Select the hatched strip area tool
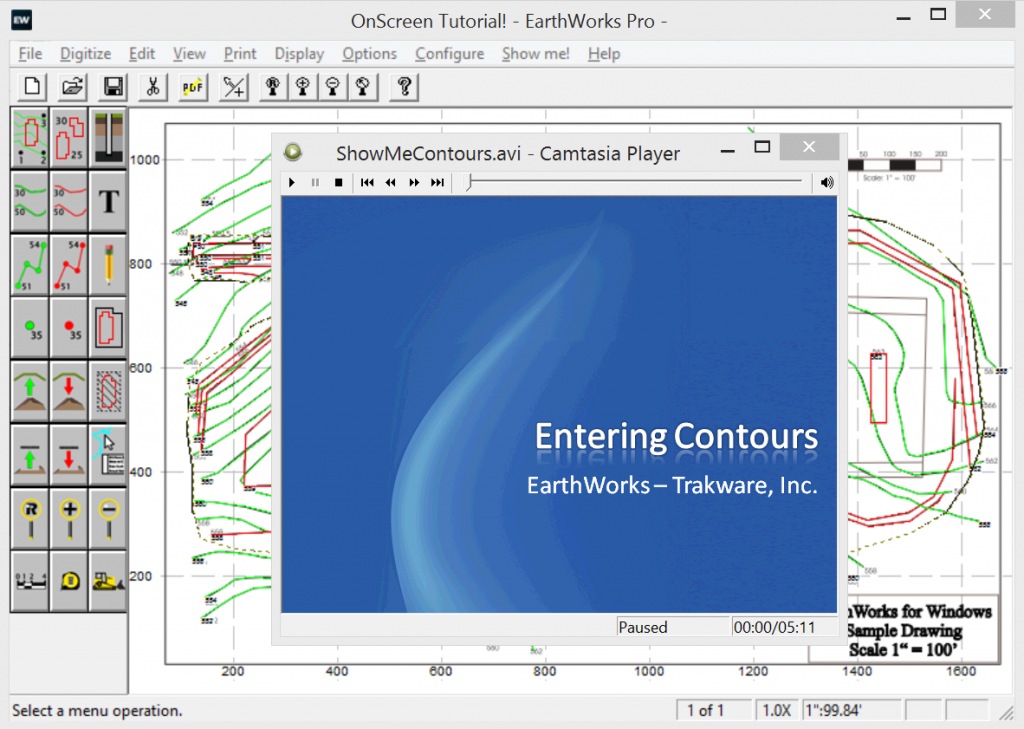This screenshot has width=1024, height=729. tap(107, 392)
